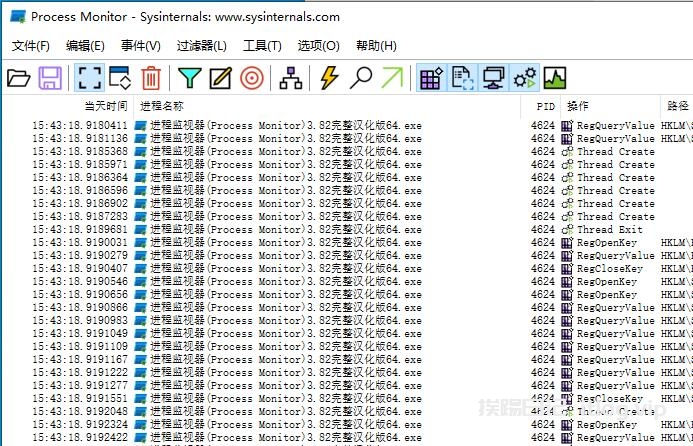Select the event row at 15:43:18.9181136

tap(346, 138)
